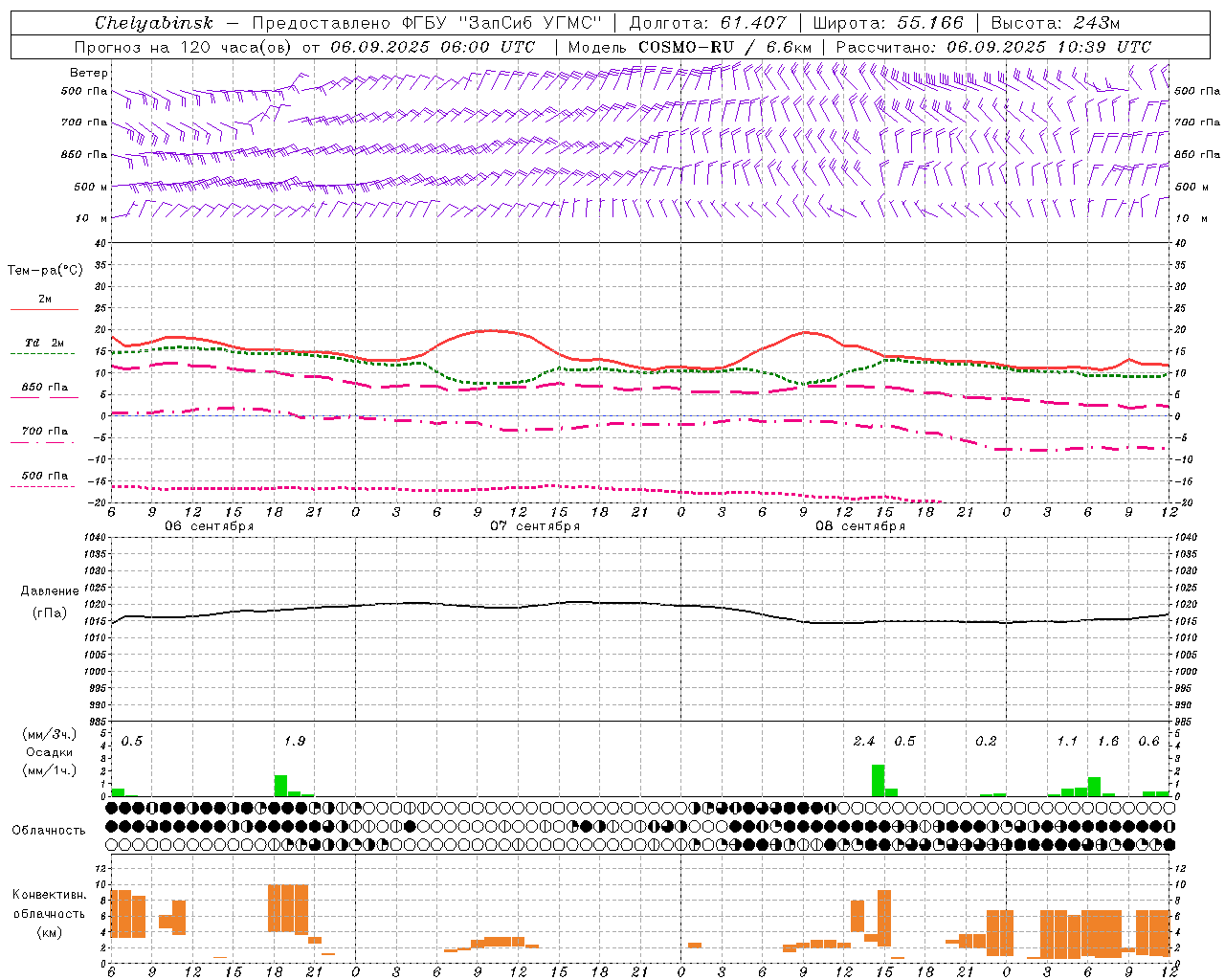Image resolution: width=1225 pixels, height=980 pixels.
Task: Click the 0.6 precipitation value
Action: (1148, 741)
